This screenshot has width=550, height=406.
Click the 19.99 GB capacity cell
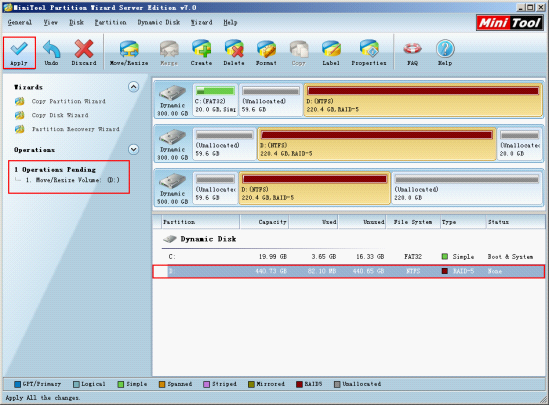coord(273,257)
